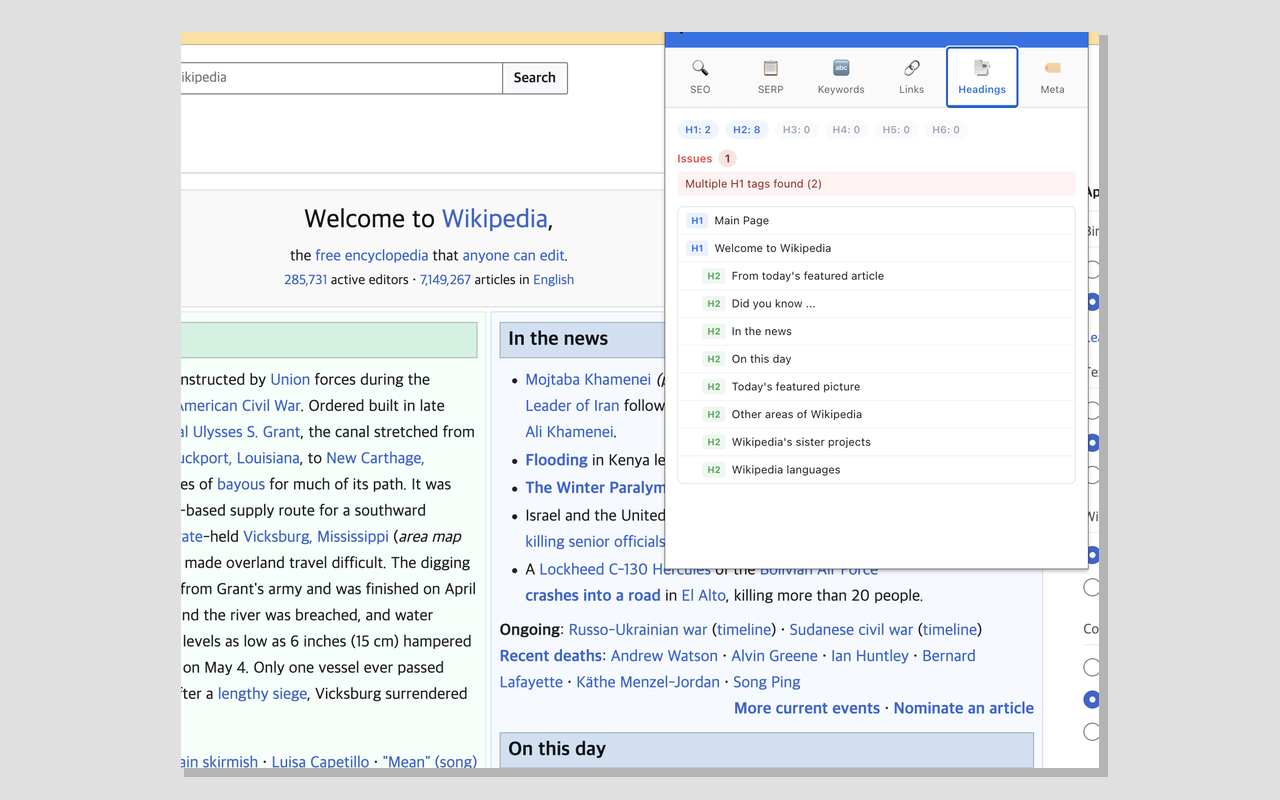The height and width of the screenshot is (800, 1280).
Task: Select the H2 'Today's featured picture' row
Action: (876, 386)
